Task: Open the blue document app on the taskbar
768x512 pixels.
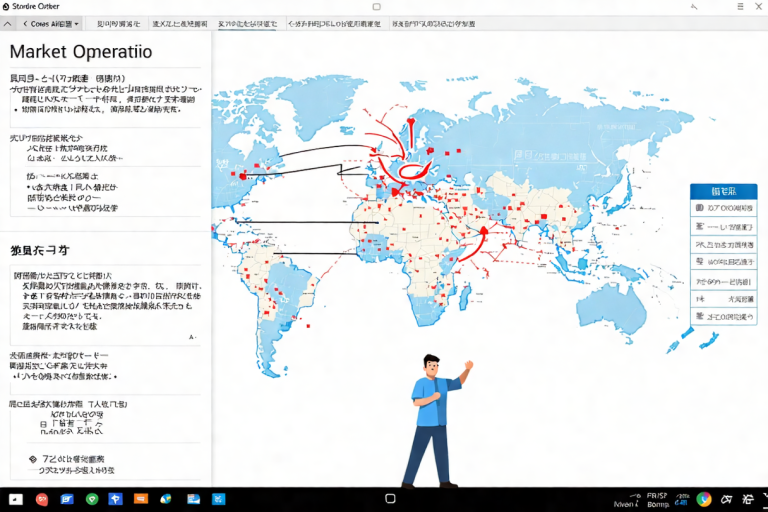Action: click(x=67, y=499)
